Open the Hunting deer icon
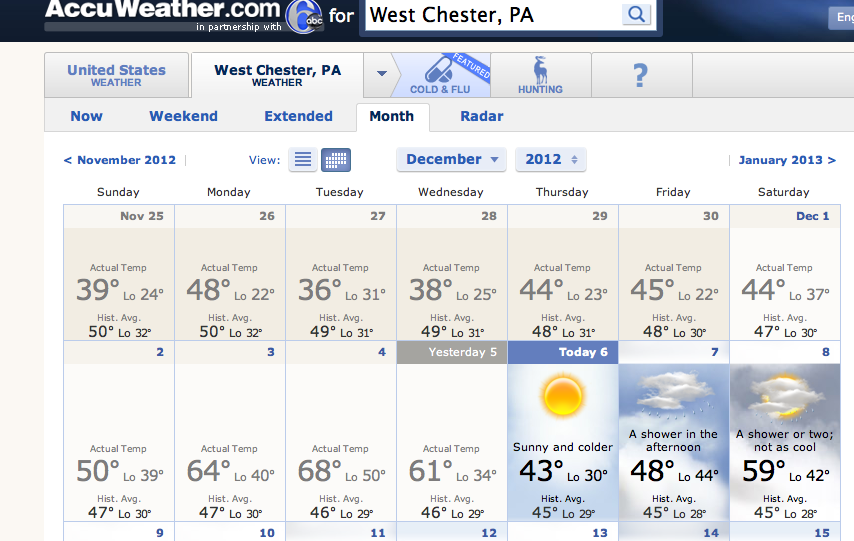The height and width of the screenshot is (541, 854). [x=540, y=73]
